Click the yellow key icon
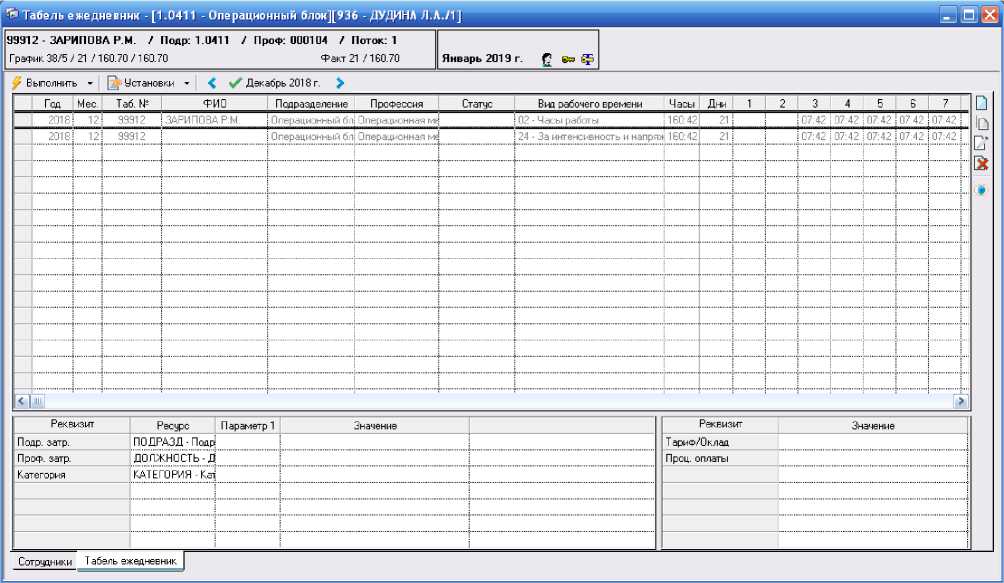 click(x=568, y=60)
